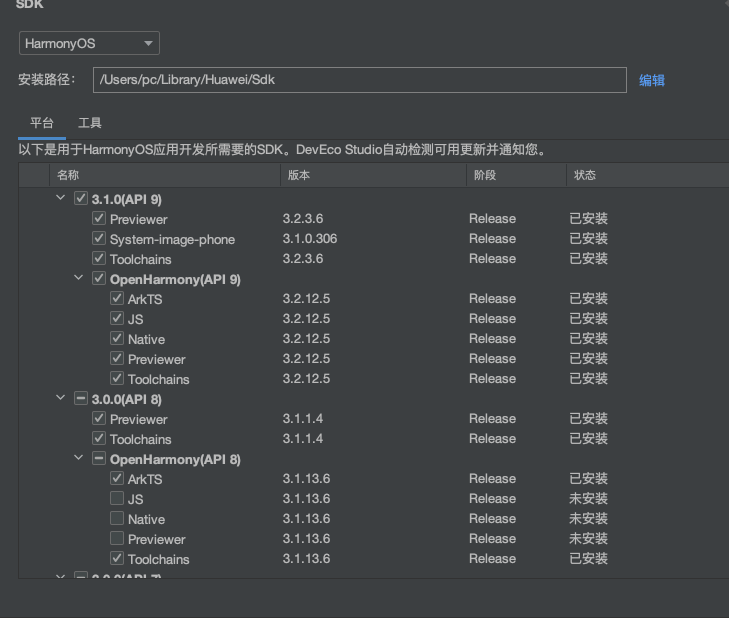The height and width of the screenshot is (618, 729).
Task: Click Previewer version 3.1.1.4 in the API 8 Previewer row
Action: click(303, 419)
